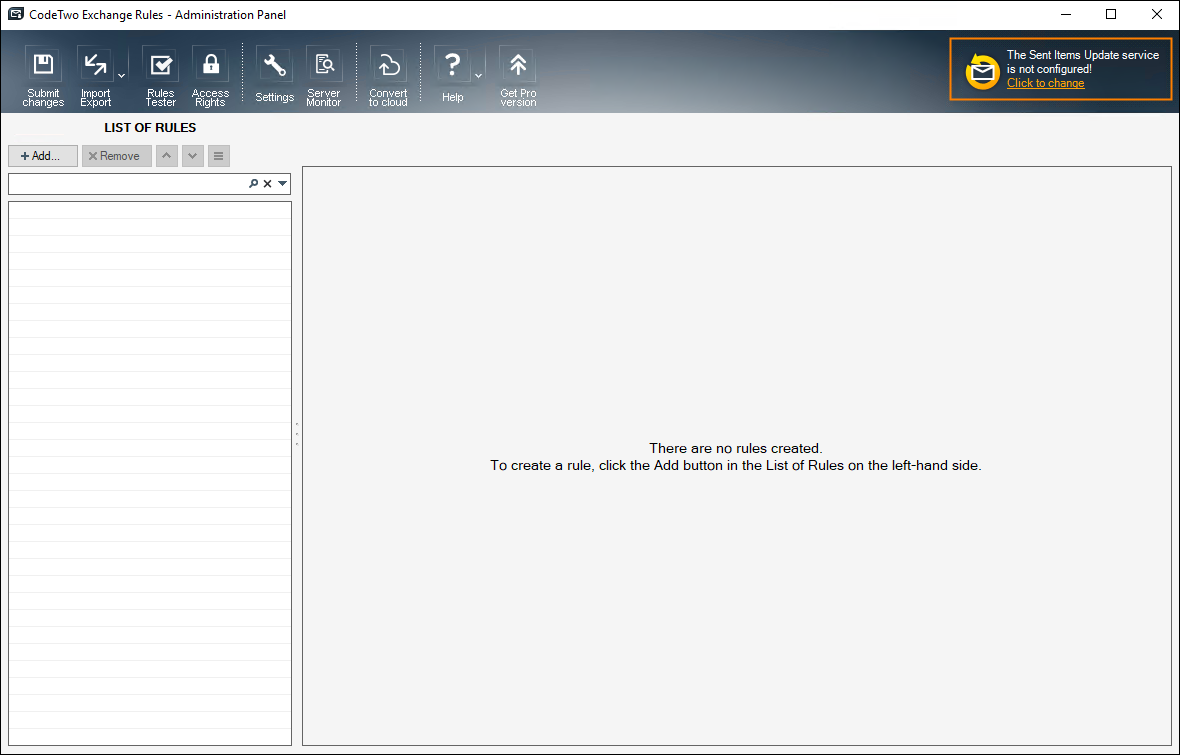Expand the Import Export dropdown arrow
1180x755 pixels.
[x=121, y=76]
